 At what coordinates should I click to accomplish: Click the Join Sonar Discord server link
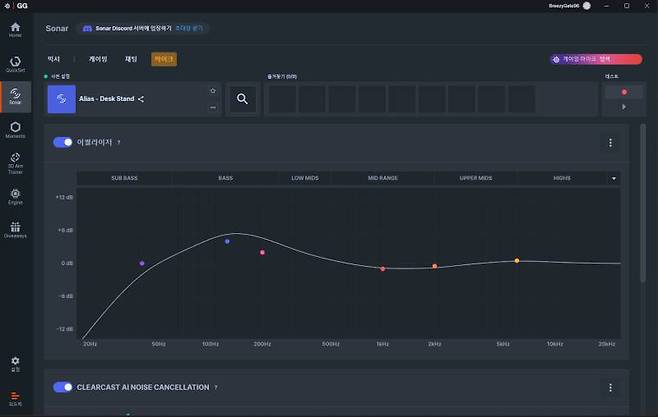133,29
